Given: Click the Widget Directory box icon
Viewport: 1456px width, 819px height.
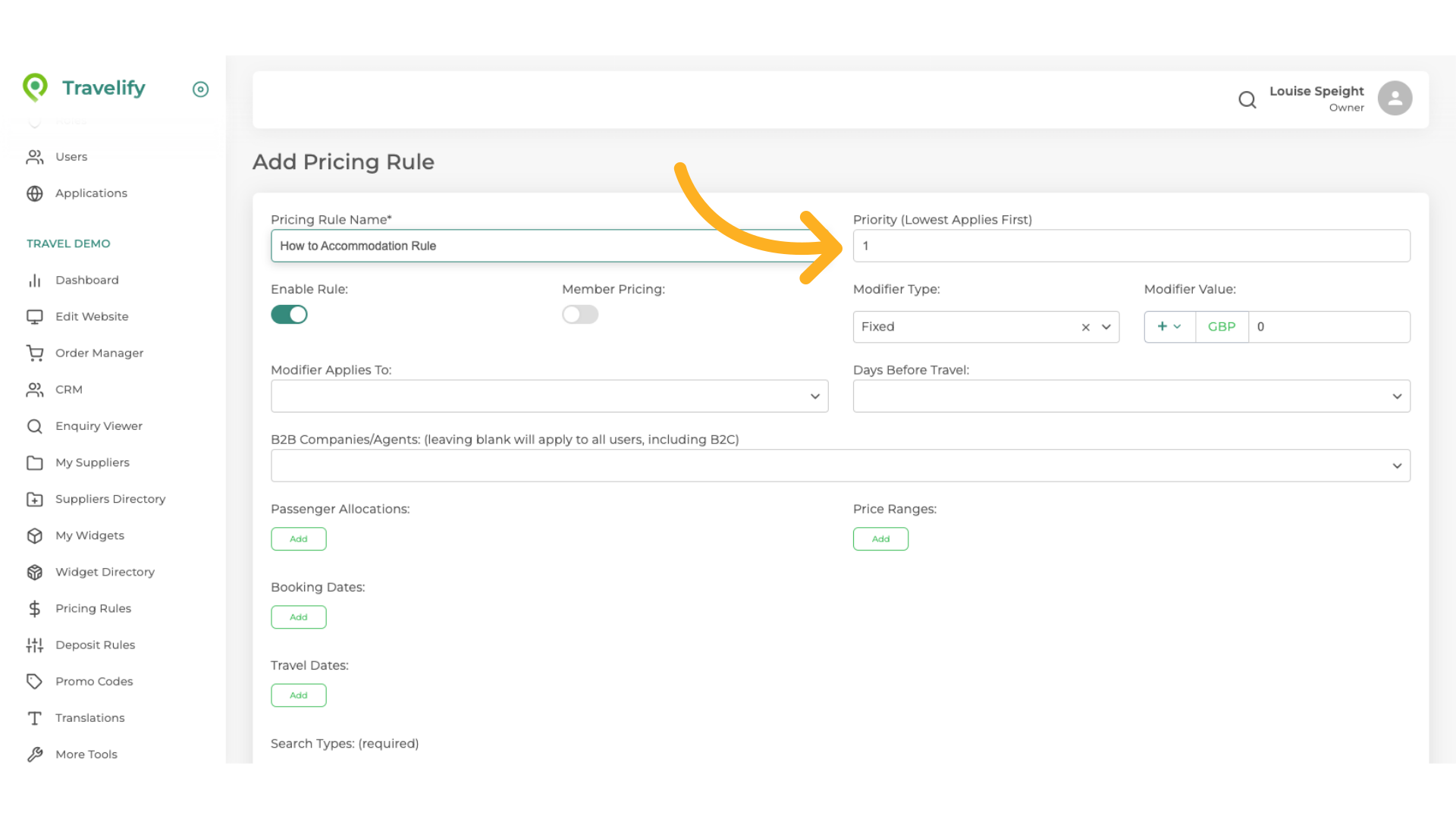Looking at the screenshot, I should click(x=35, y=572).
